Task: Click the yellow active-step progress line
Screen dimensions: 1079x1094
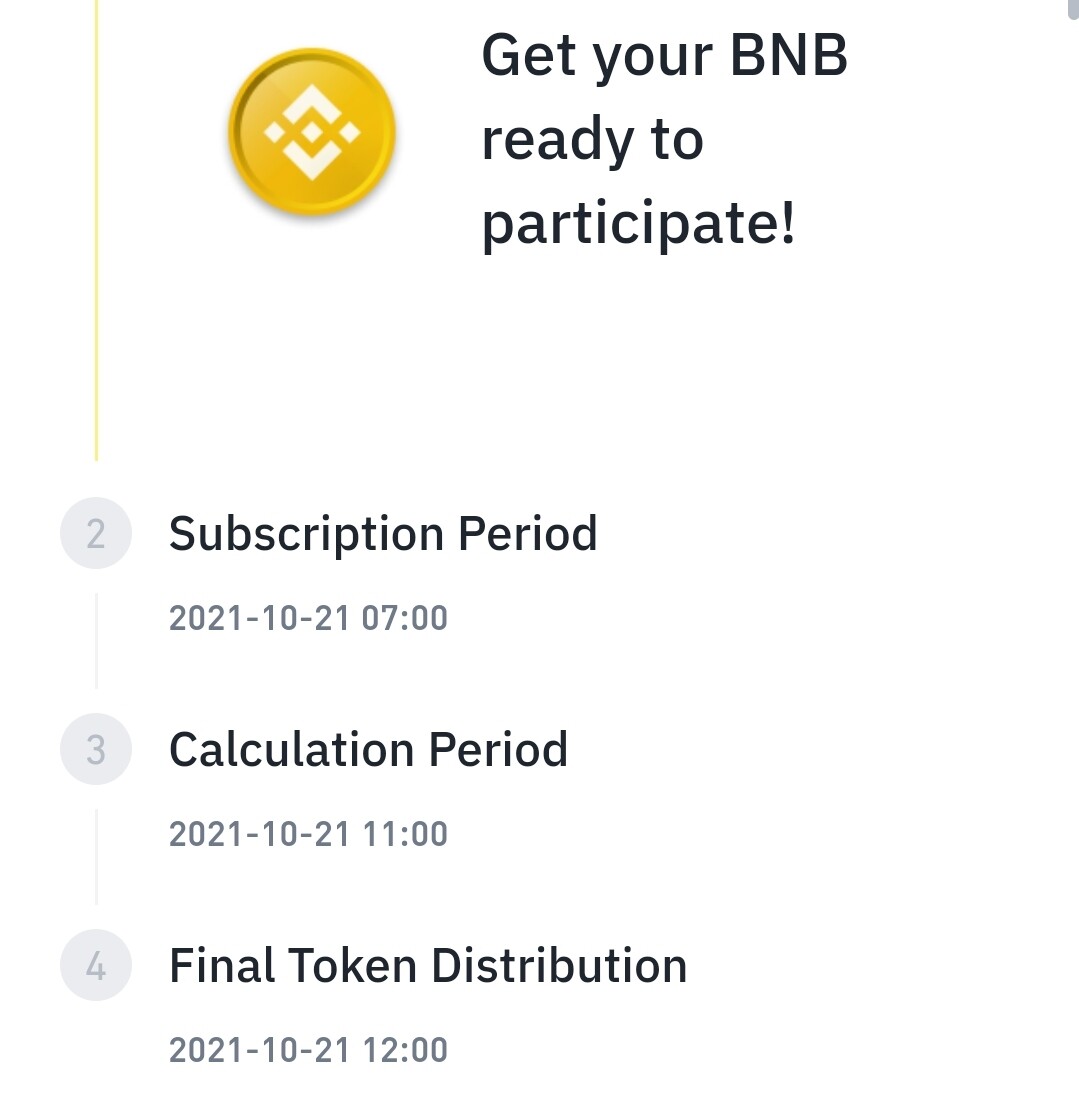Action: (x=96, y=230)
